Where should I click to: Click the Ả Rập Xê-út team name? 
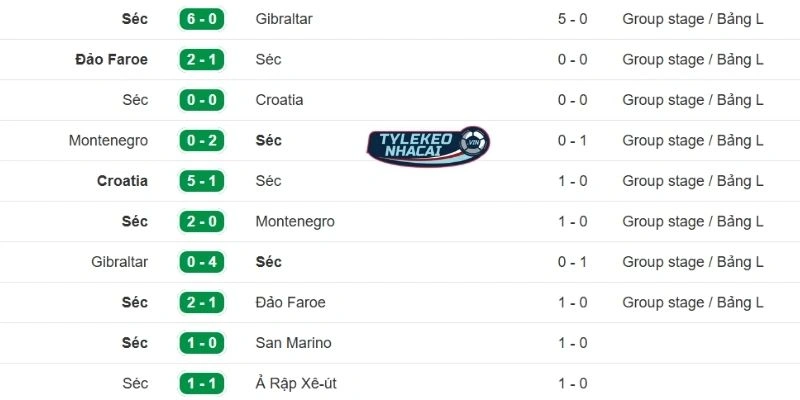coord(303,383)
